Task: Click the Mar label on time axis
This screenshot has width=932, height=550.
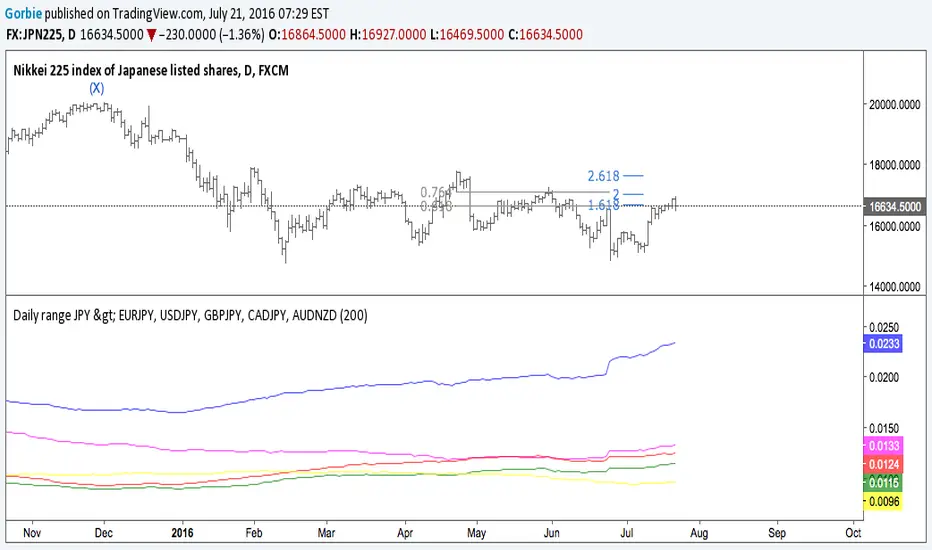Action: click(x=326, y=533)
